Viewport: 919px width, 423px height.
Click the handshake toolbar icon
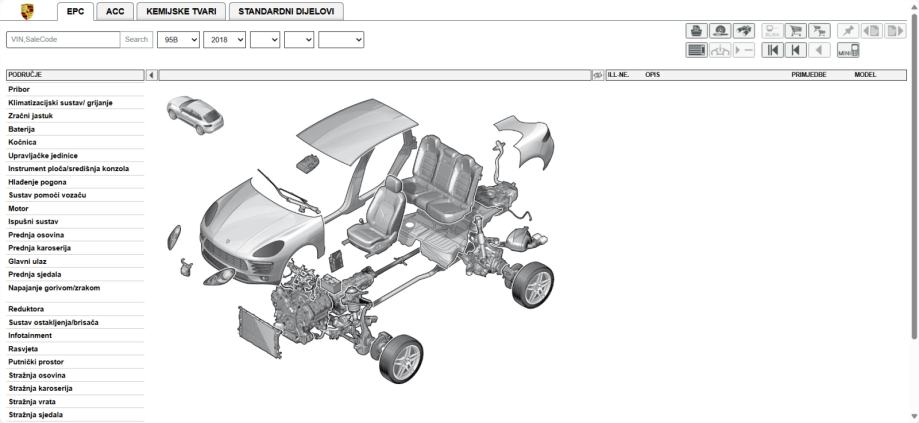click(x=744, y=30)
